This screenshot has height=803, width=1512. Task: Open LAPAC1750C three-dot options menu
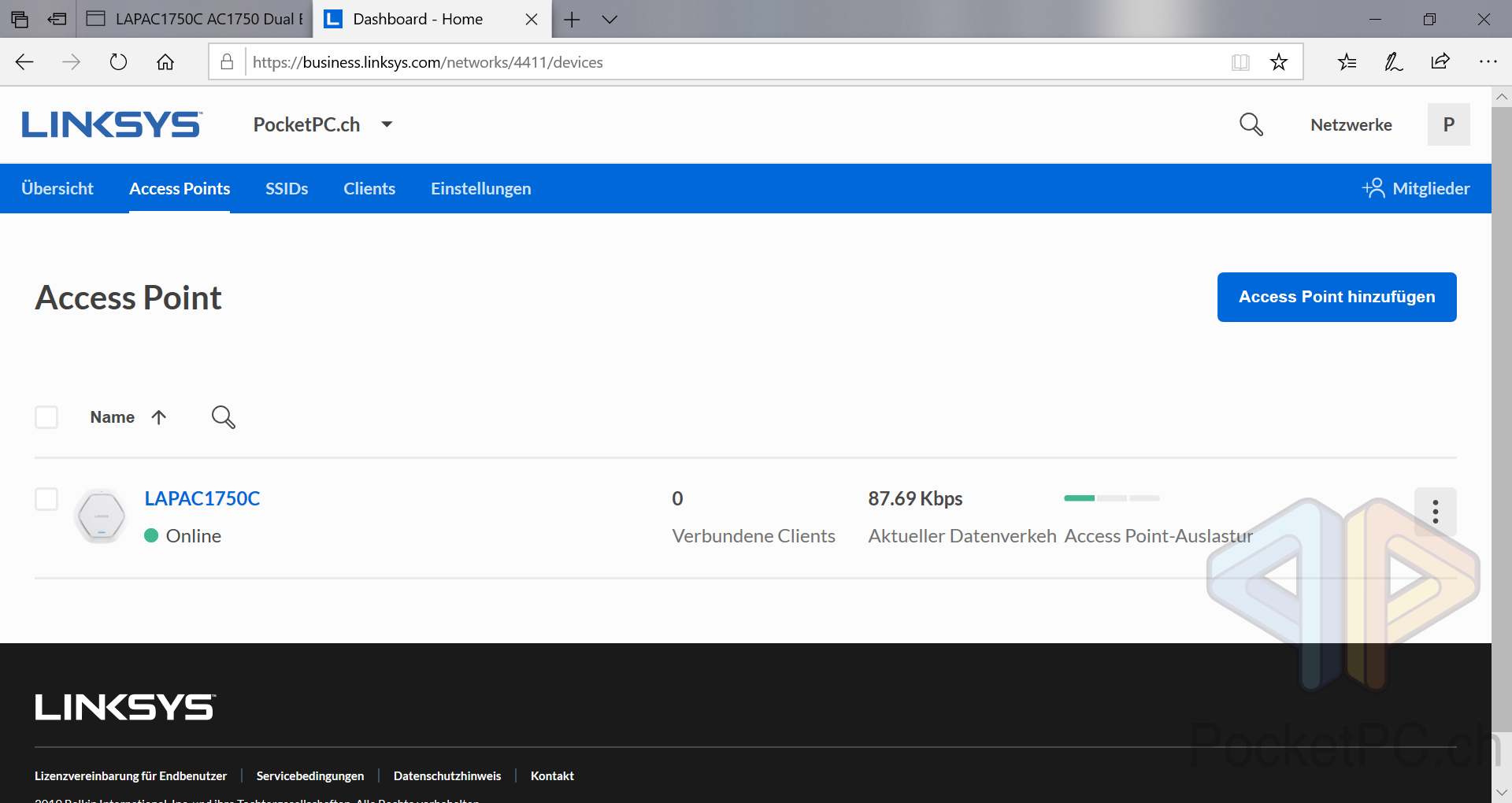coord(1435,512)
